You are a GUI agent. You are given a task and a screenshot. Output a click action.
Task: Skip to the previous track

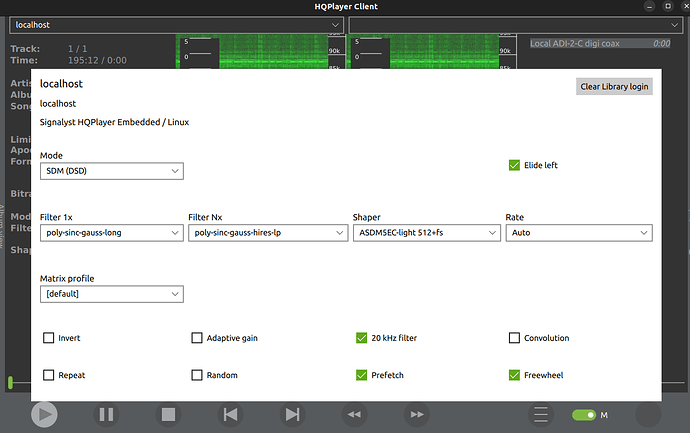pyautogui.click(x=230, y=414)
